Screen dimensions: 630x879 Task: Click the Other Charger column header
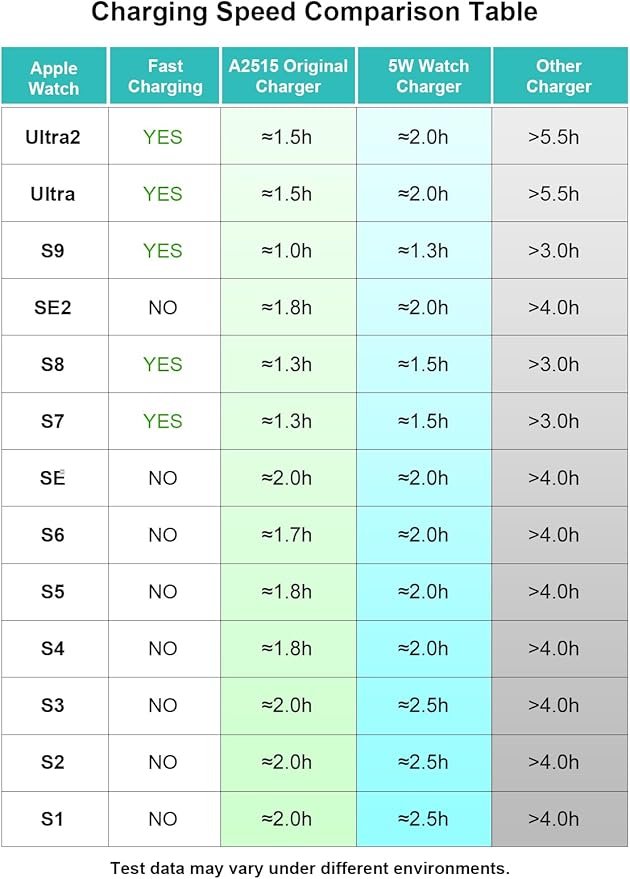[x=559, y=77]
